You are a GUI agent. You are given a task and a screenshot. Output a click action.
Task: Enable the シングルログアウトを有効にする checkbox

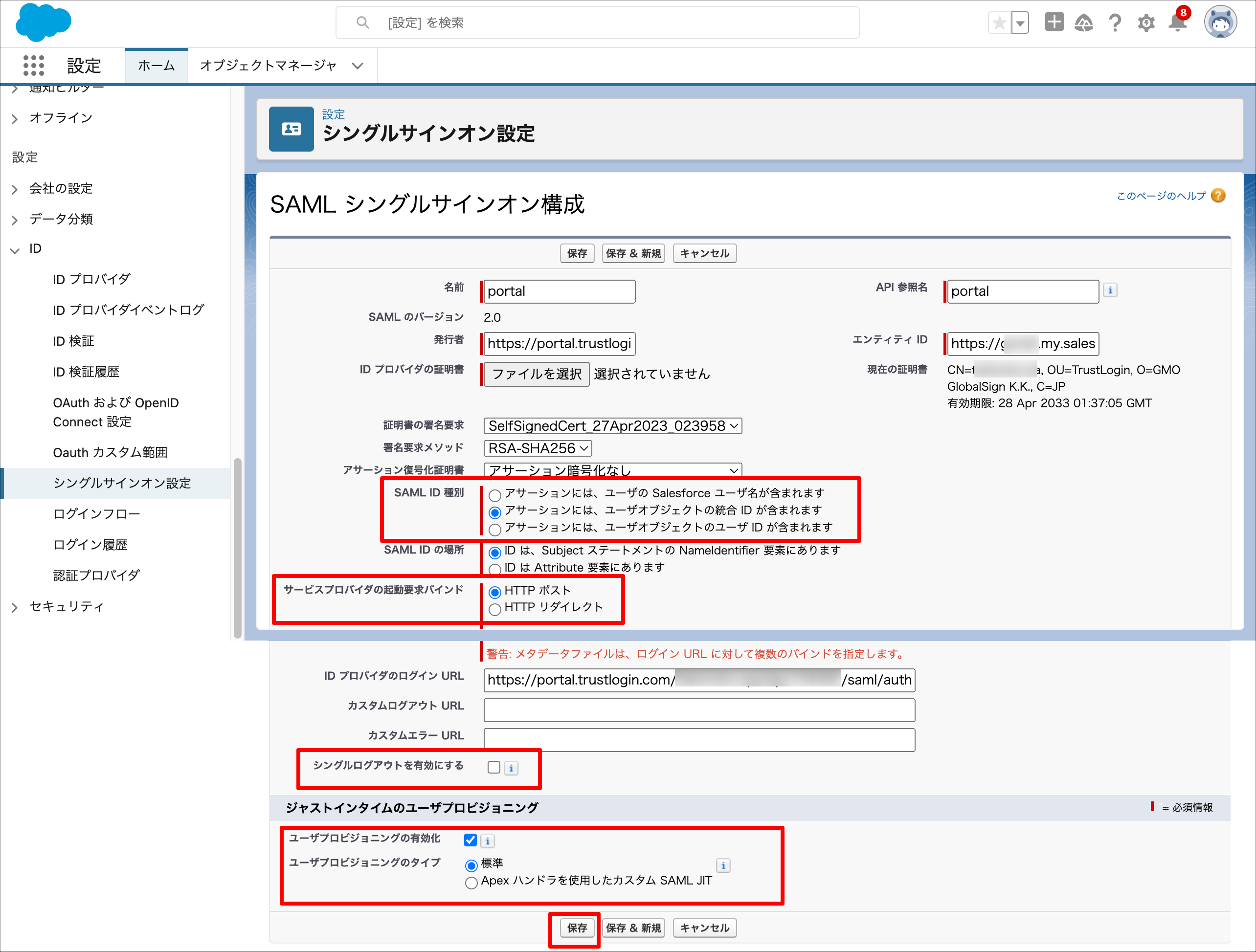click(x=494, y=768)
